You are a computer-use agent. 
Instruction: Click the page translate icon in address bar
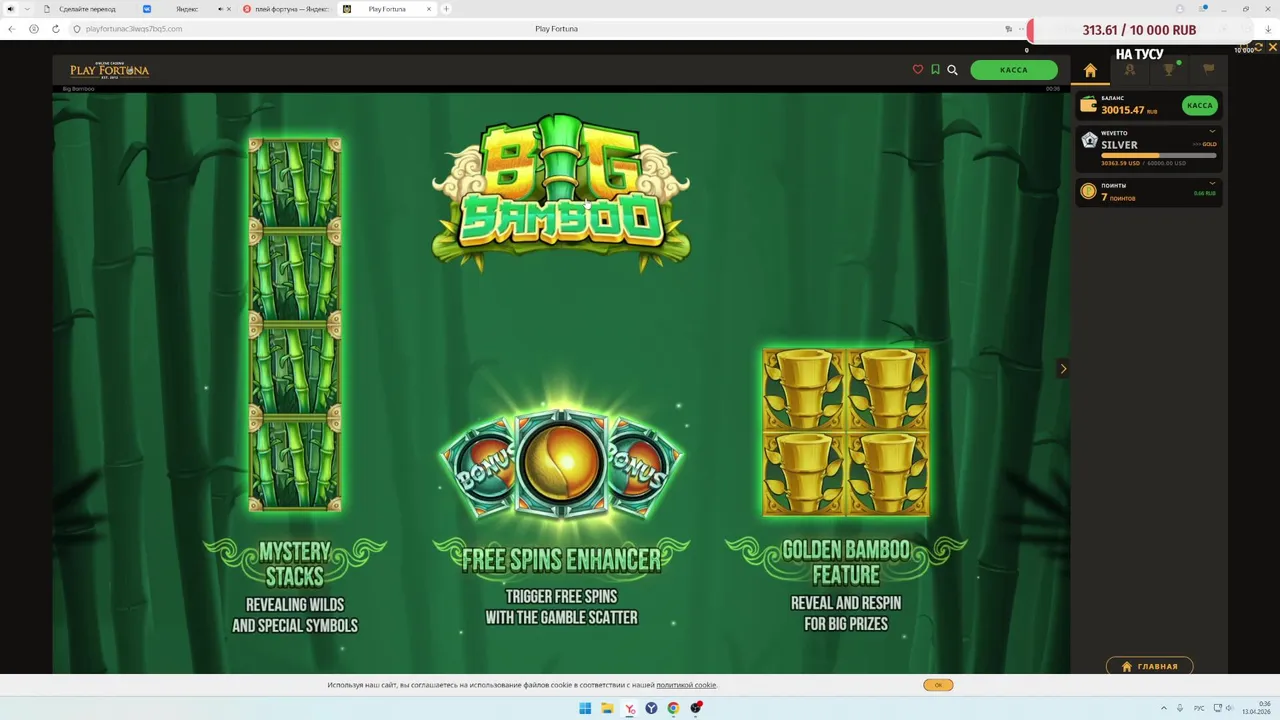coord(1008,29)
